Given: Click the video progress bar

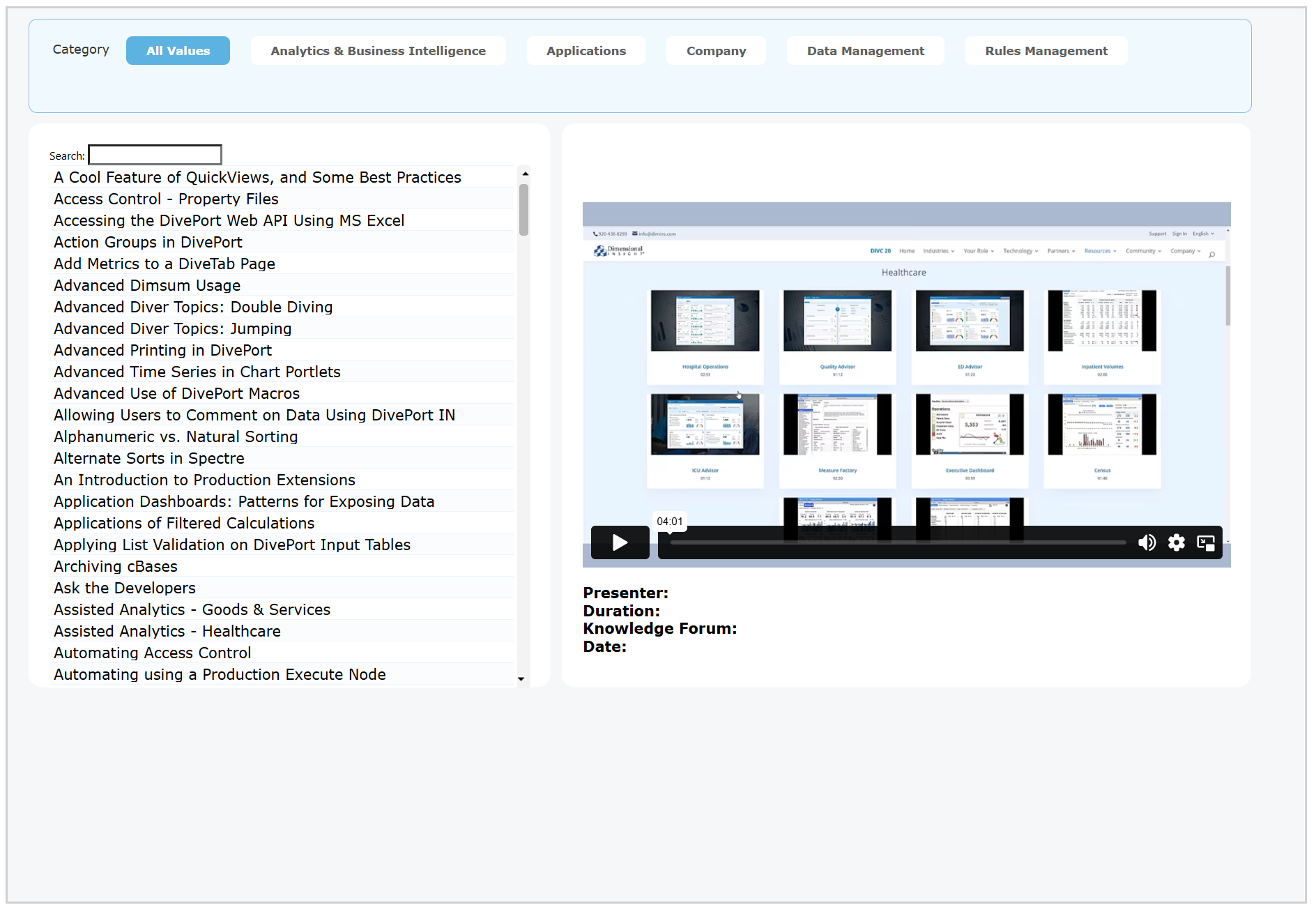Looking at the screenshot, I should pos(898,542).
